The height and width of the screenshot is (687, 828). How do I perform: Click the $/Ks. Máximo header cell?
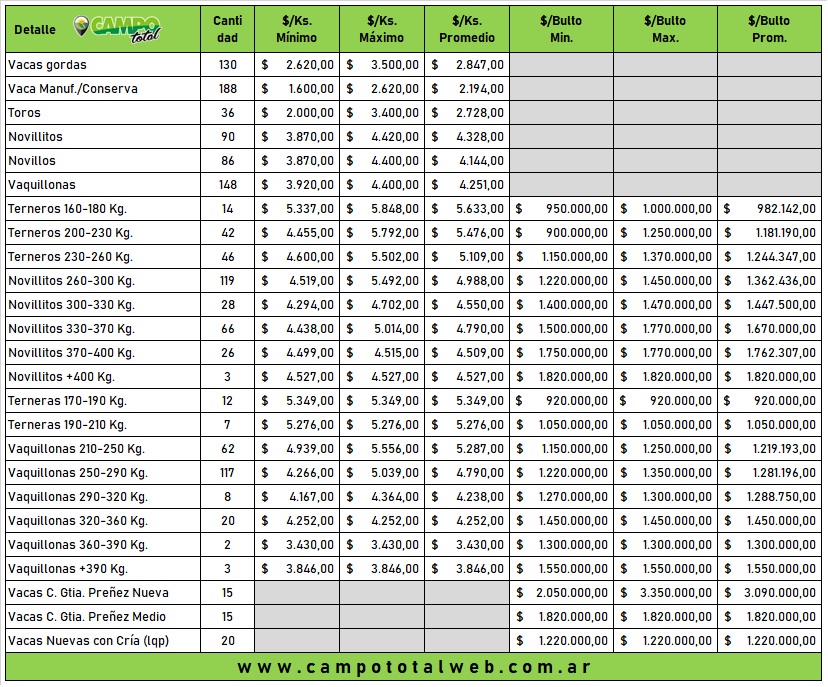381,29
